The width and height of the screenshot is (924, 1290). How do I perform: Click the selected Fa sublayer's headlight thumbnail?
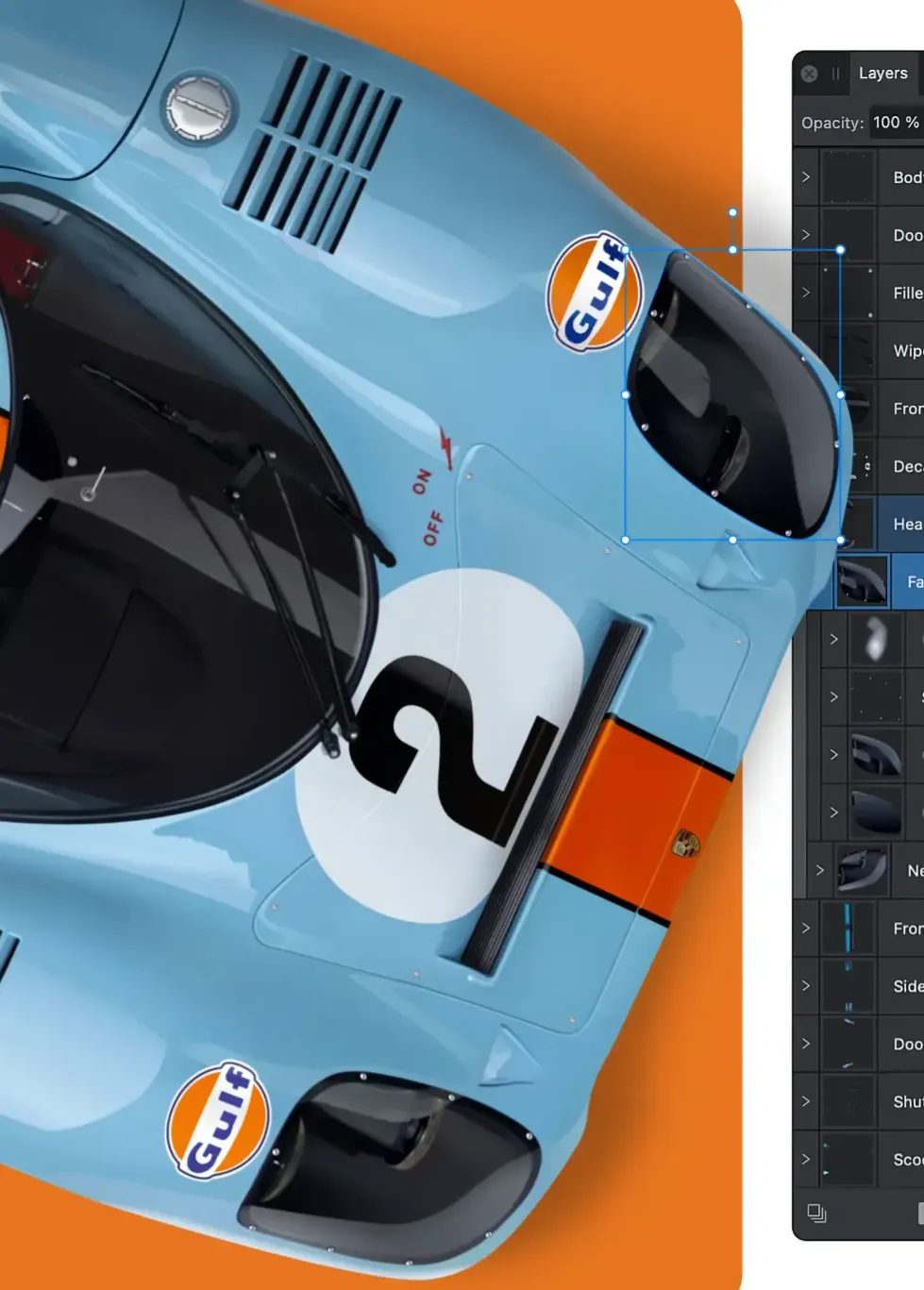[862, 581]
